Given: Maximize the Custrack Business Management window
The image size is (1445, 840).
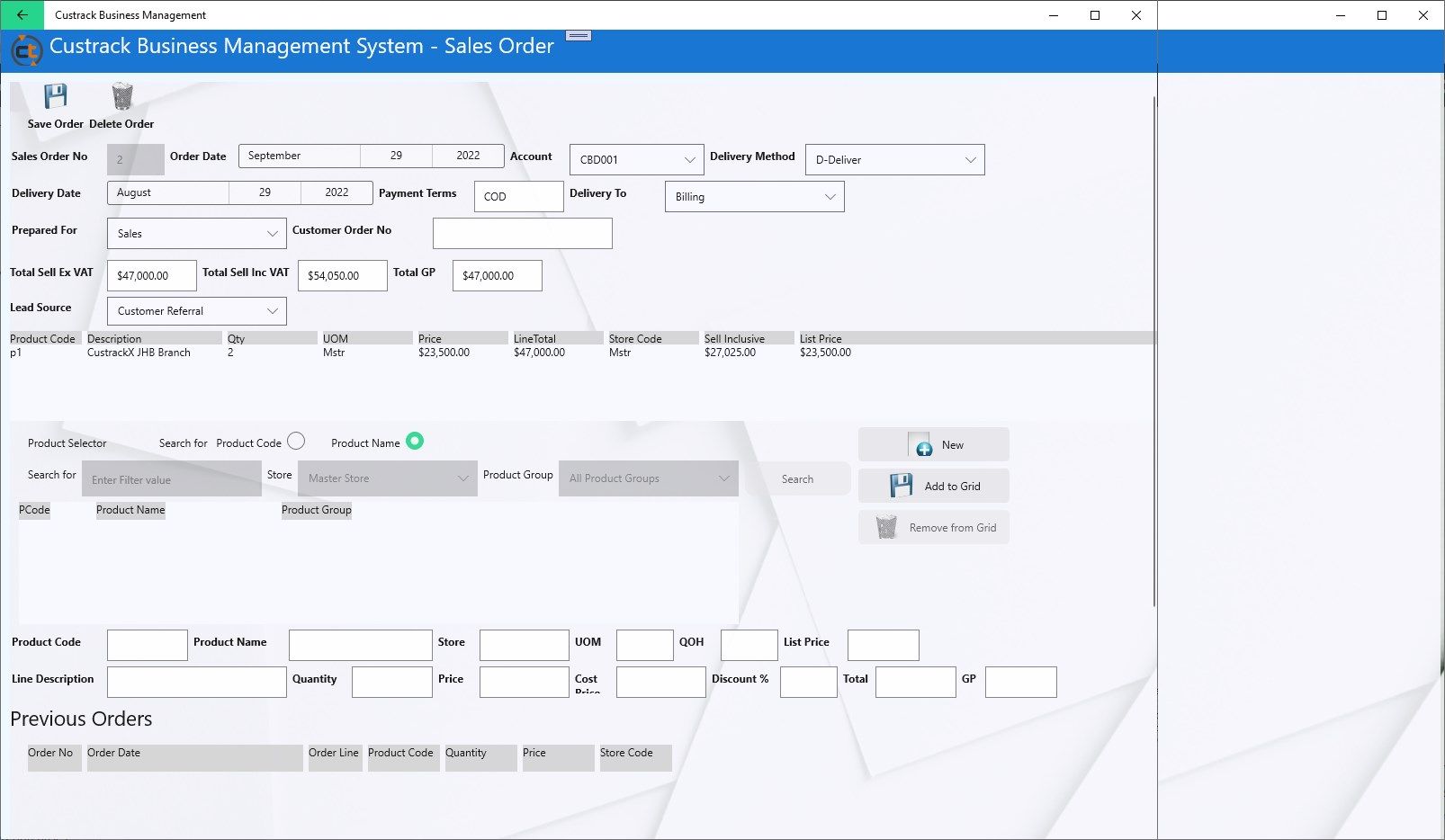Looking at the screenshot, I should (1095, 15).
